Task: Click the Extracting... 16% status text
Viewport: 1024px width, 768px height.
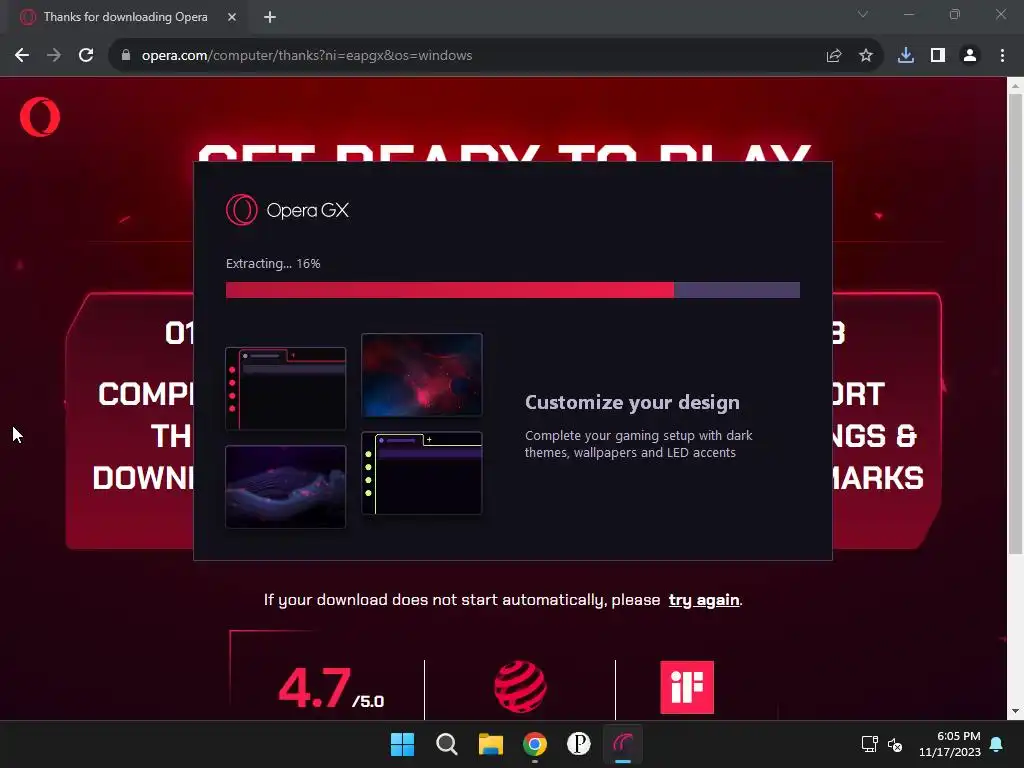Action: pyautogui.click(x=273, y=264)
